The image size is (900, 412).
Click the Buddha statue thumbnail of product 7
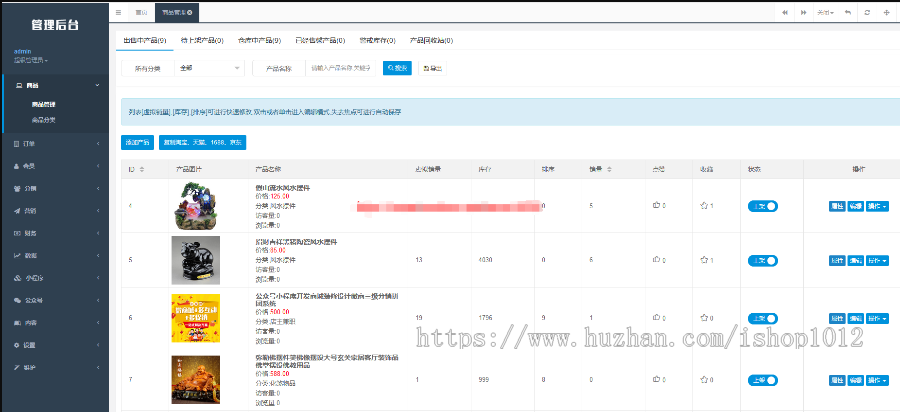point(195,379)
